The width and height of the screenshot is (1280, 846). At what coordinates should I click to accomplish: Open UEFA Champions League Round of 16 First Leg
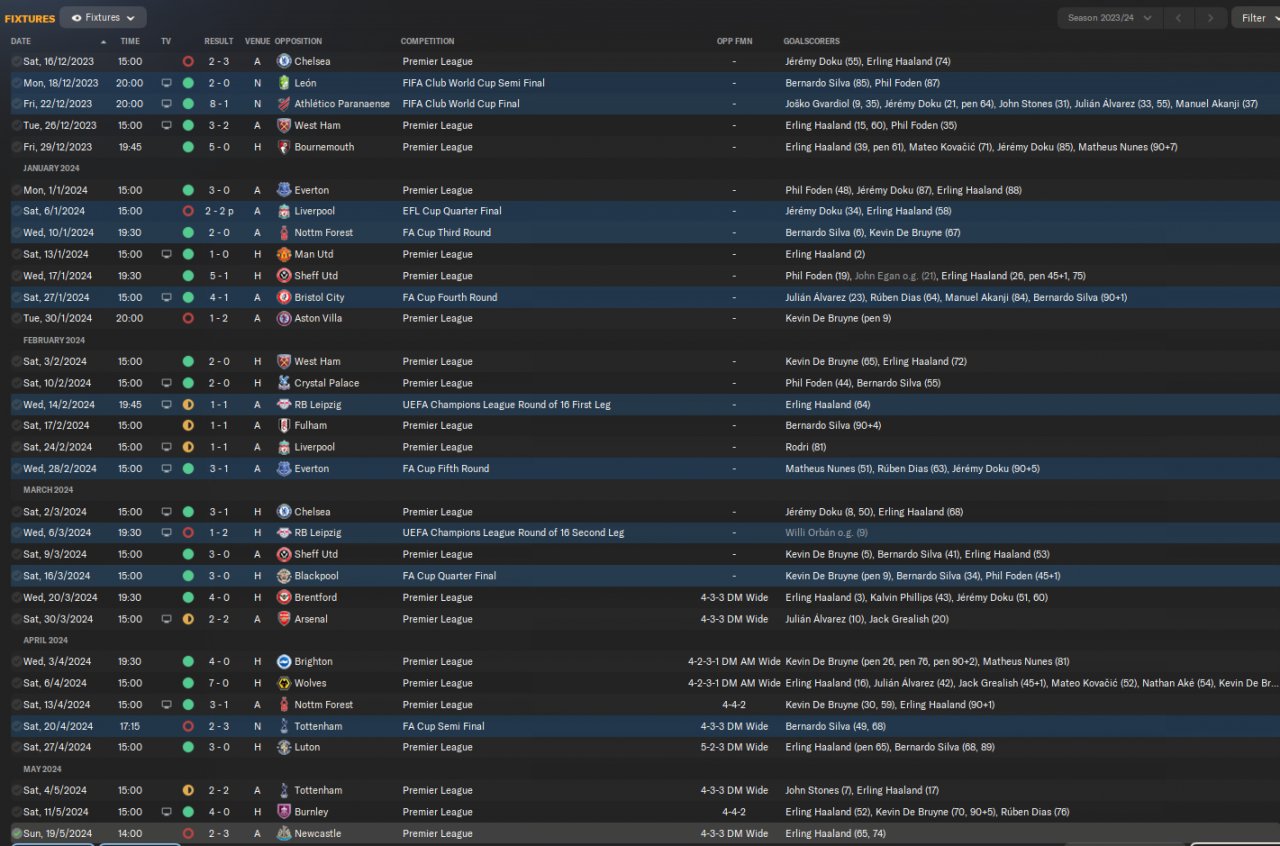coord(507,404)
